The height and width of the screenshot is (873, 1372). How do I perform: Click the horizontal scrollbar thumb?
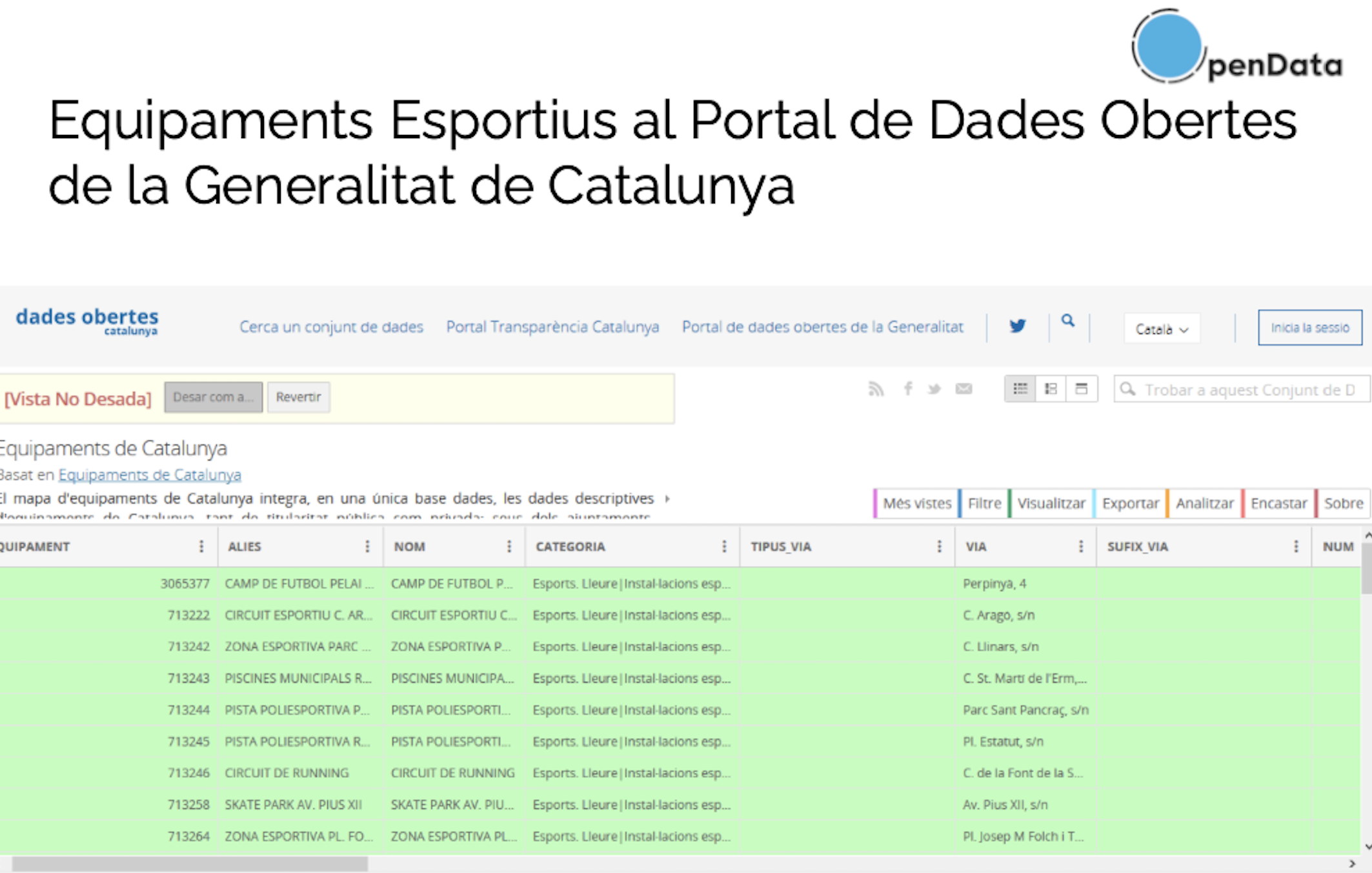189,863
